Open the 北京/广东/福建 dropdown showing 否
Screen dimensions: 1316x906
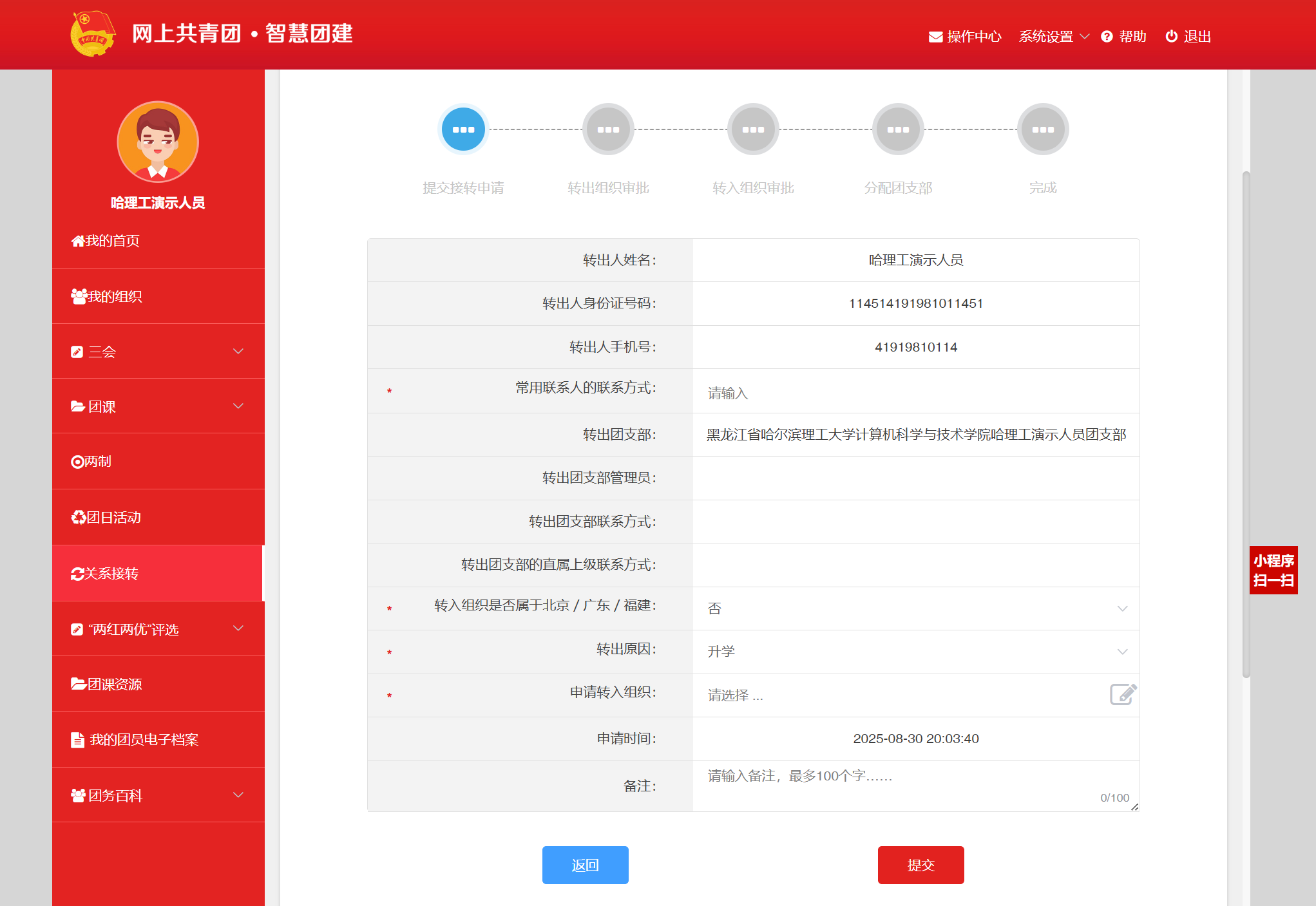click(x=915, y=609)
